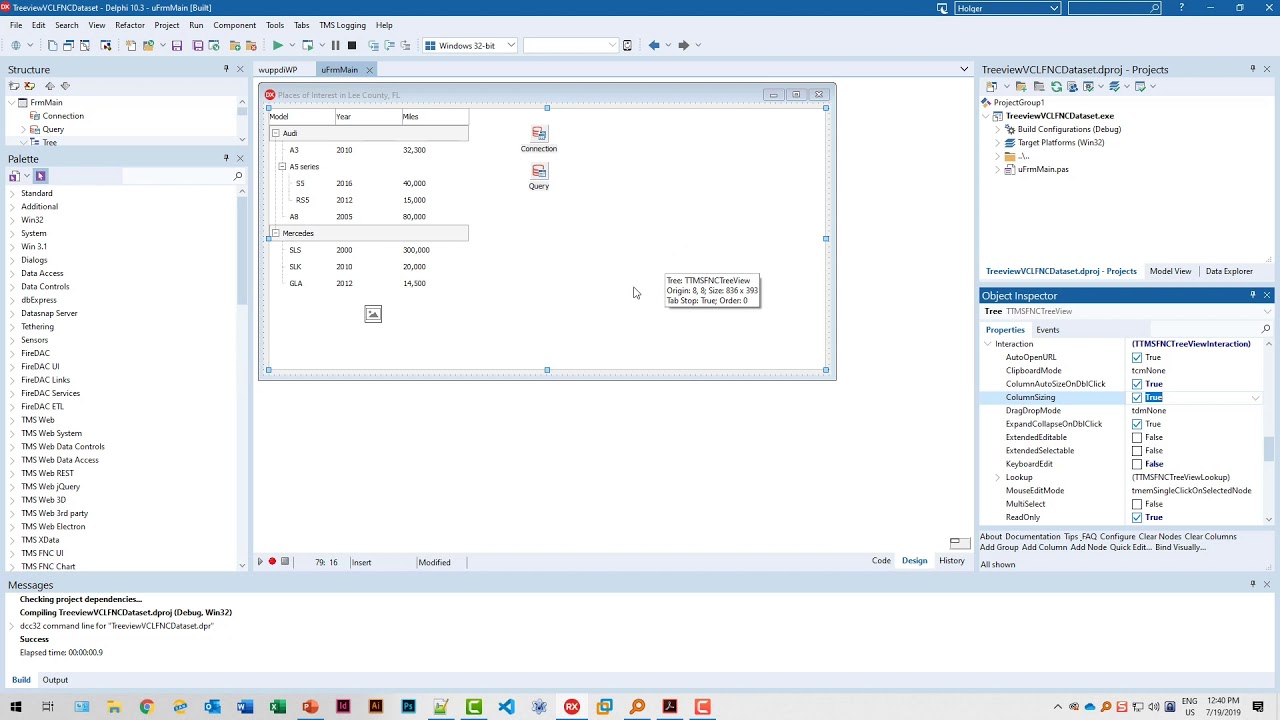This screenshot has height=720, width=1280.
Task: Click the record macro red button
Action: pyautogui.click(x=272, y=562)
